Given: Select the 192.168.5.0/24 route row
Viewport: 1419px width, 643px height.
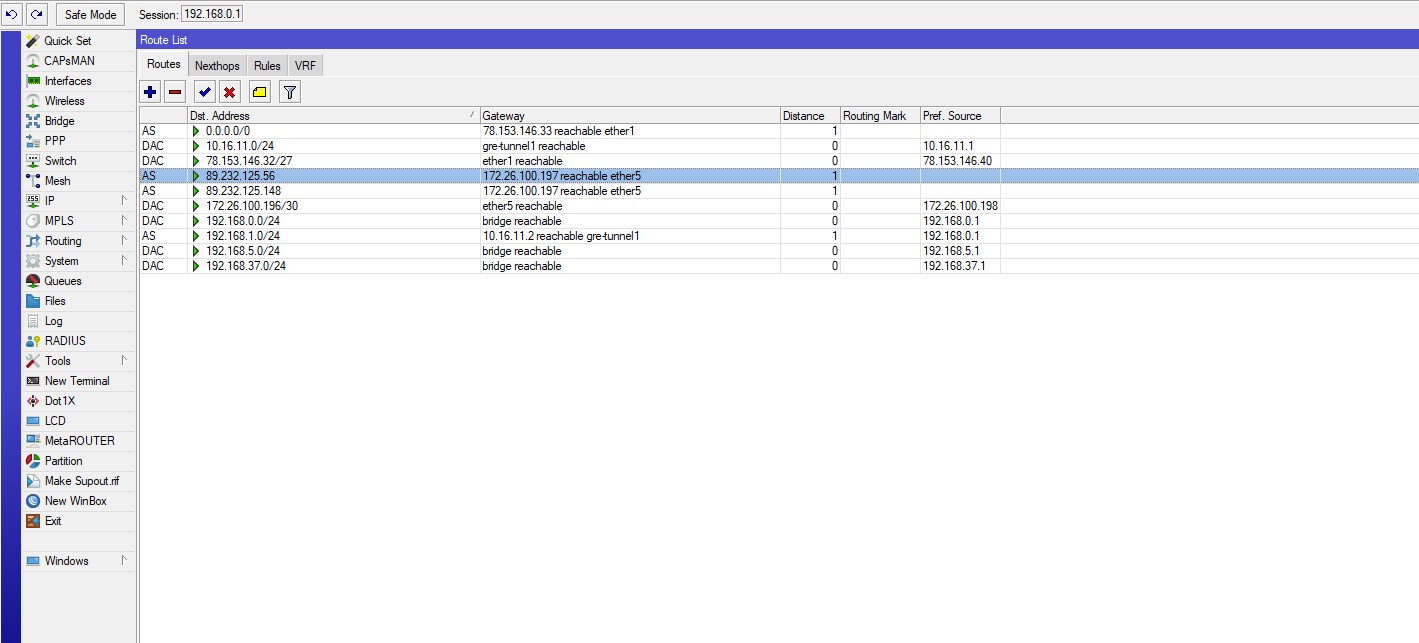Looking at the screenshot, I should click(778, 251).
